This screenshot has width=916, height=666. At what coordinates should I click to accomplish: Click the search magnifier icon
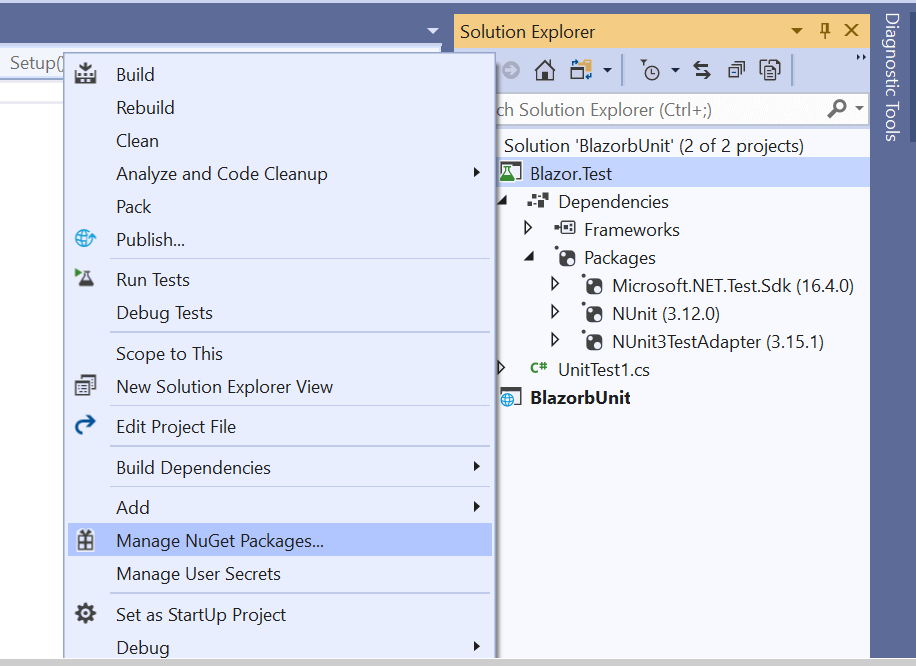(837, 108)
